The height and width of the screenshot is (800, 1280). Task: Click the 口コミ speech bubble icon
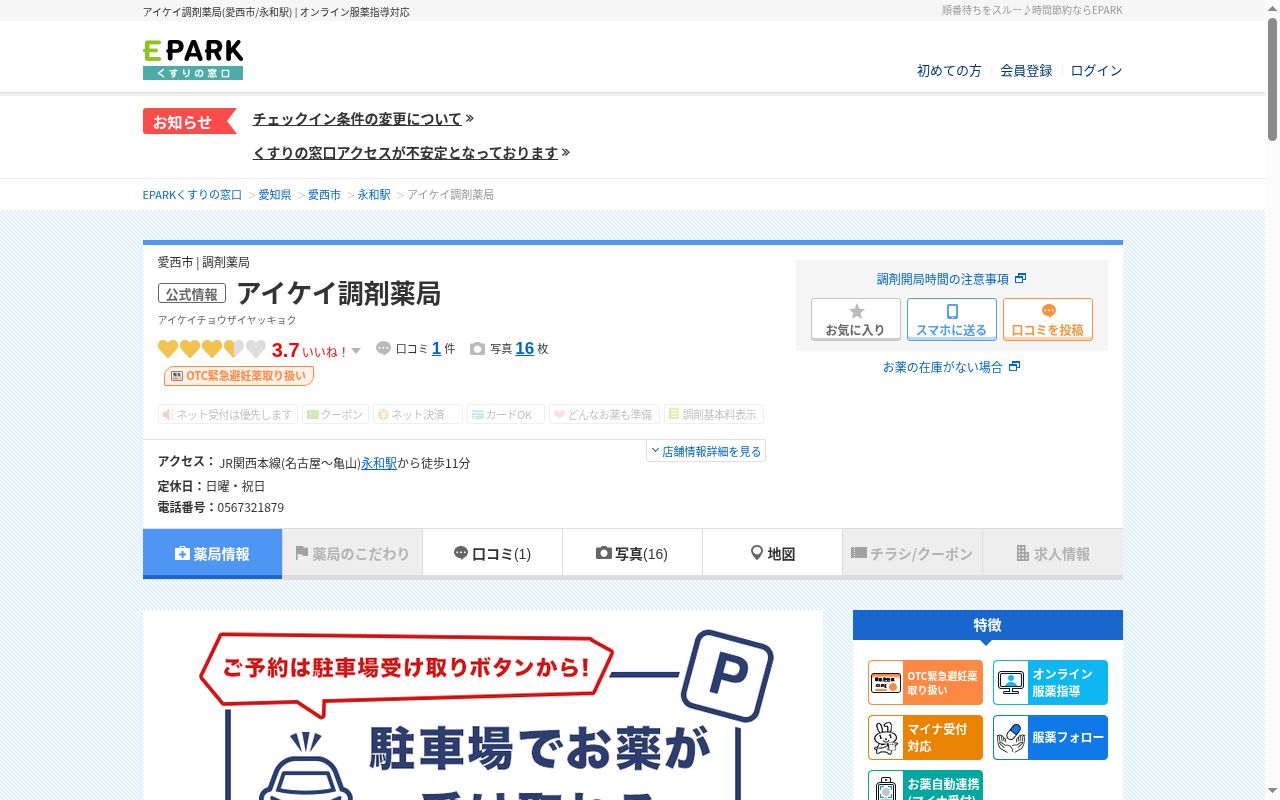point(383,349)
